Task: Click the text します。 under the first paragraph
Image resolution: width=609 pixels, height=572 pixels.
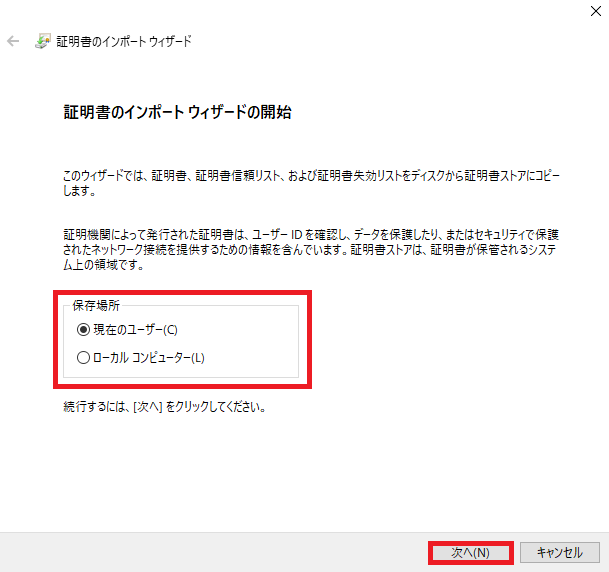Action: [x=80, y=191]
